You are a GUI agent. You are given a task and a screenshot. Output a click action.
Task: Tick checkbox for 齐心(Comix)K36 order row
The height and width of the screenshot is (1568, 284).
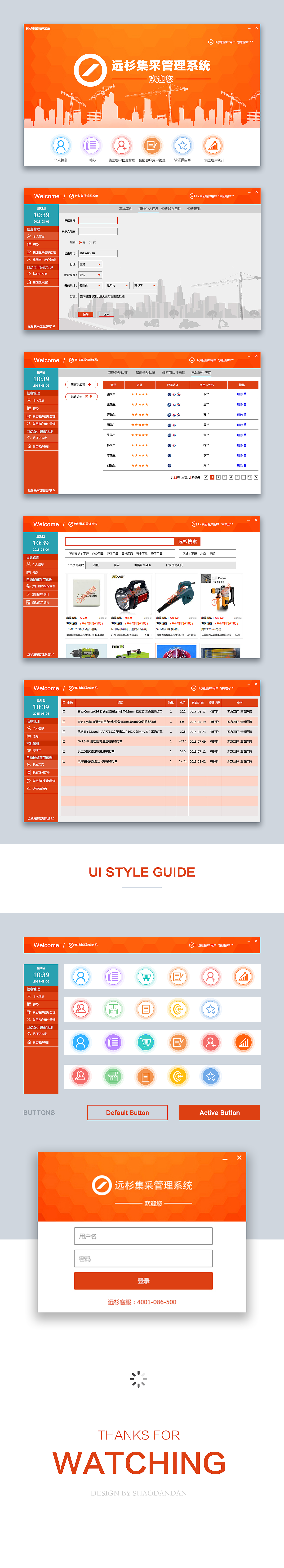[64, 712]
